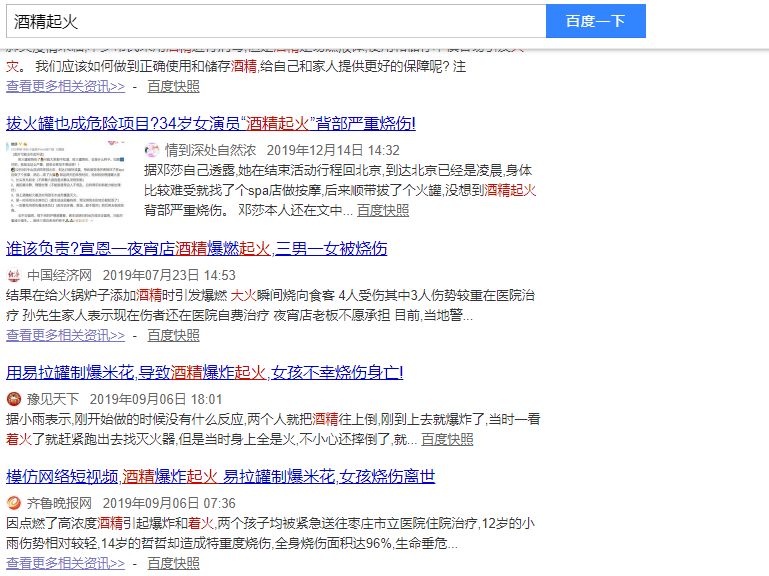The width and height of the screenshot is (769, 576).
Task: Open thumbnail image of 邓莎 post result
Action: (x=66, y=182)
